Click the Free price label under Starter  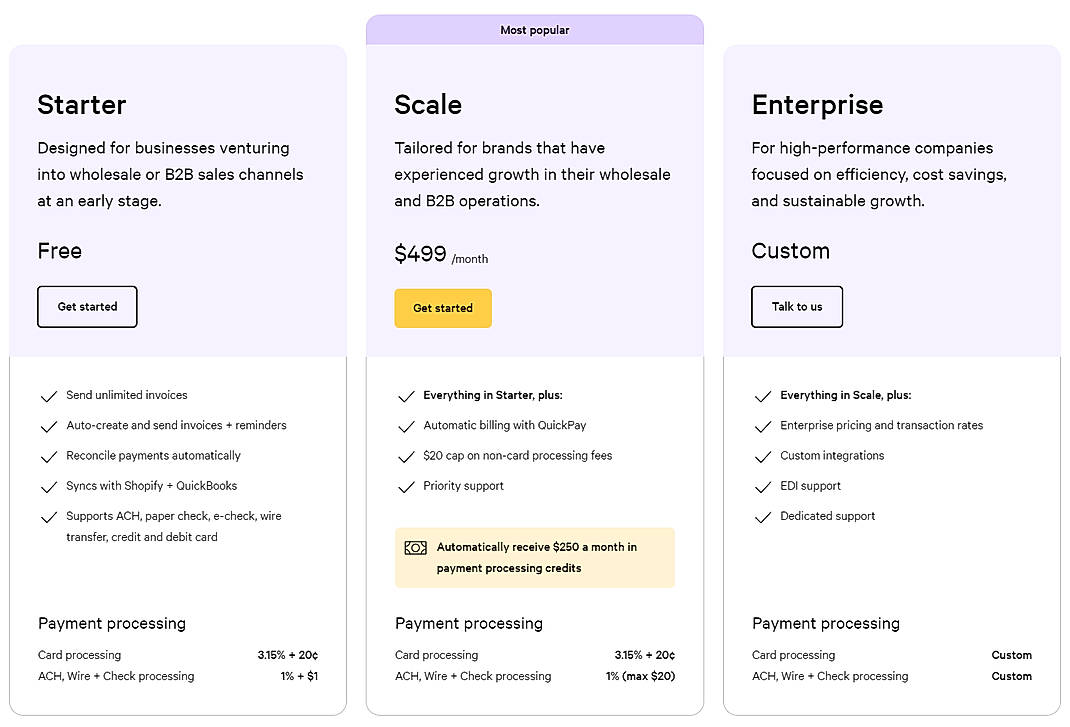[x=60, y=252]
